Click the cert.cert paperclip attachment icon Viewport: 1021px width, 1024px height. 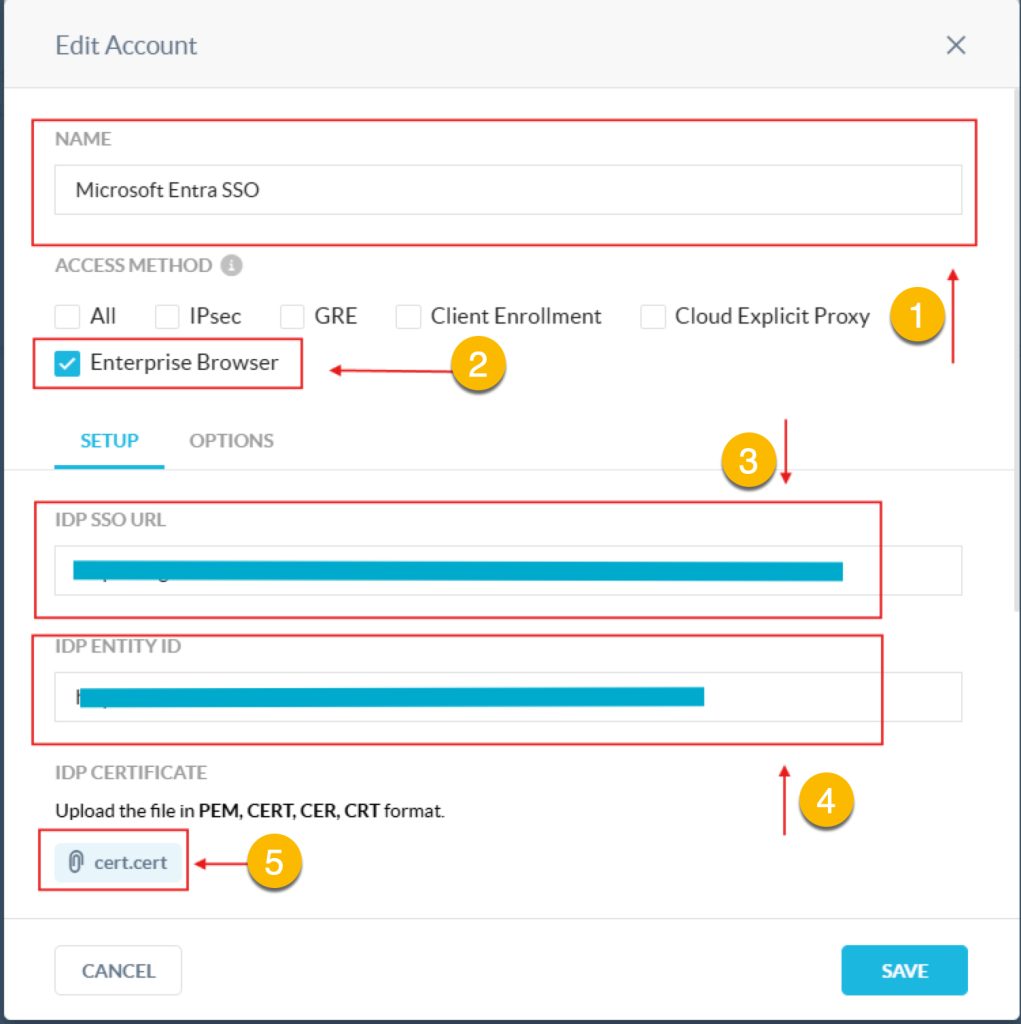76,862
